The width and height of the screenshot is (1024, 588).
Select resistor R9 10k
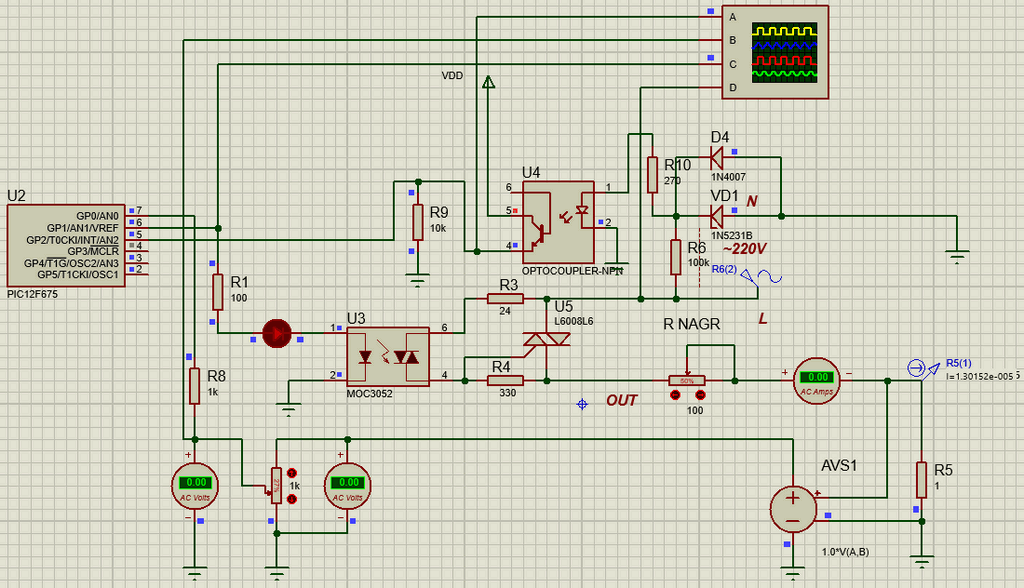click(418, 223)
